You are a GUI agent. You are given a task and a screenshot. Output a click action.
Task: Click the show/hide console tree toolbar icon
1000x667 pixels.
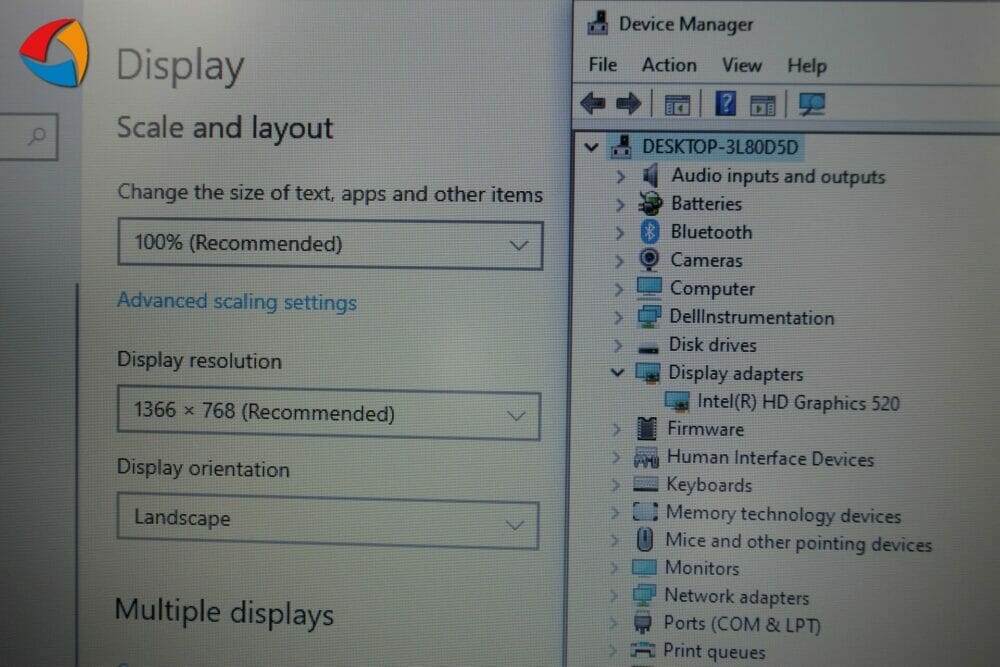pos(677,105)
